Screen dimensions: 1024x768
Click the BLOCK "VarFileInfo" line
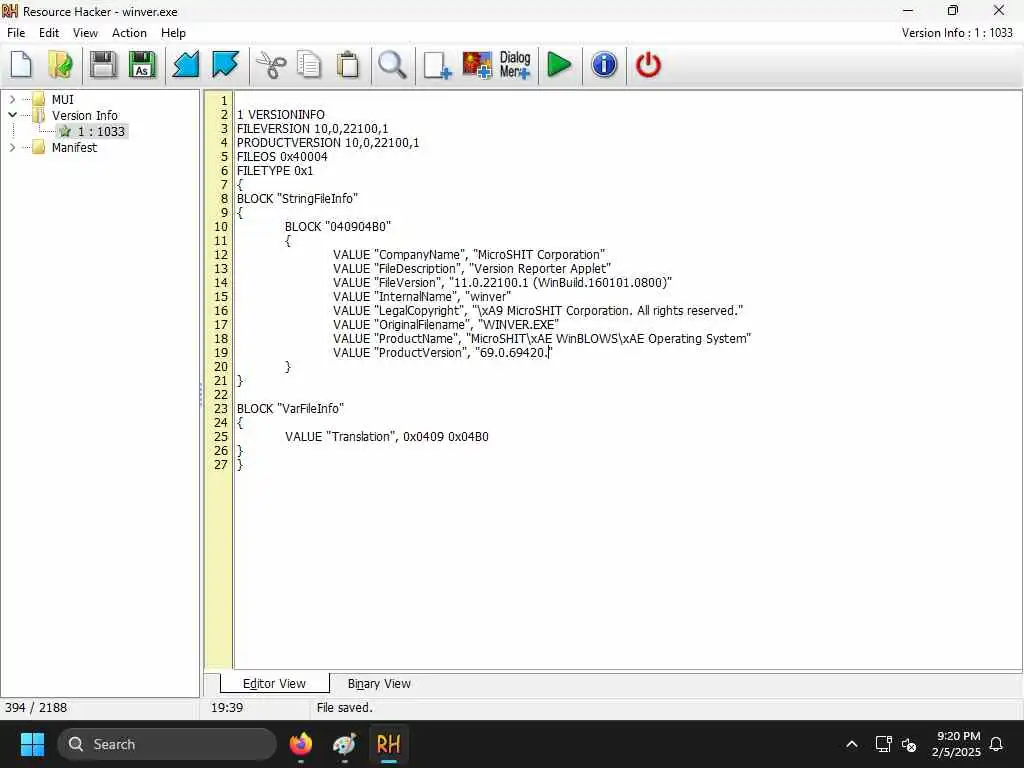click(290, 409)
